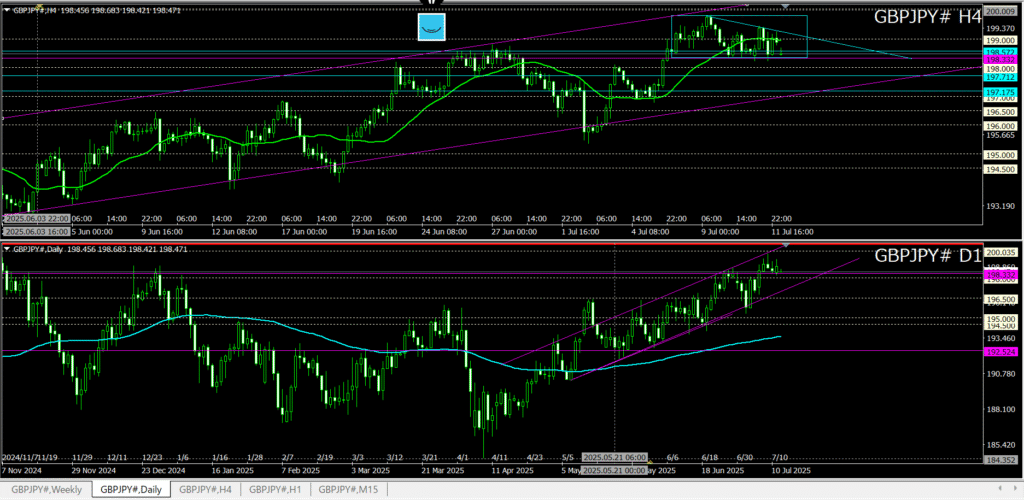Click the GBPJPY# D1 chart title label

pyautogui.click(x=927, y=255)
